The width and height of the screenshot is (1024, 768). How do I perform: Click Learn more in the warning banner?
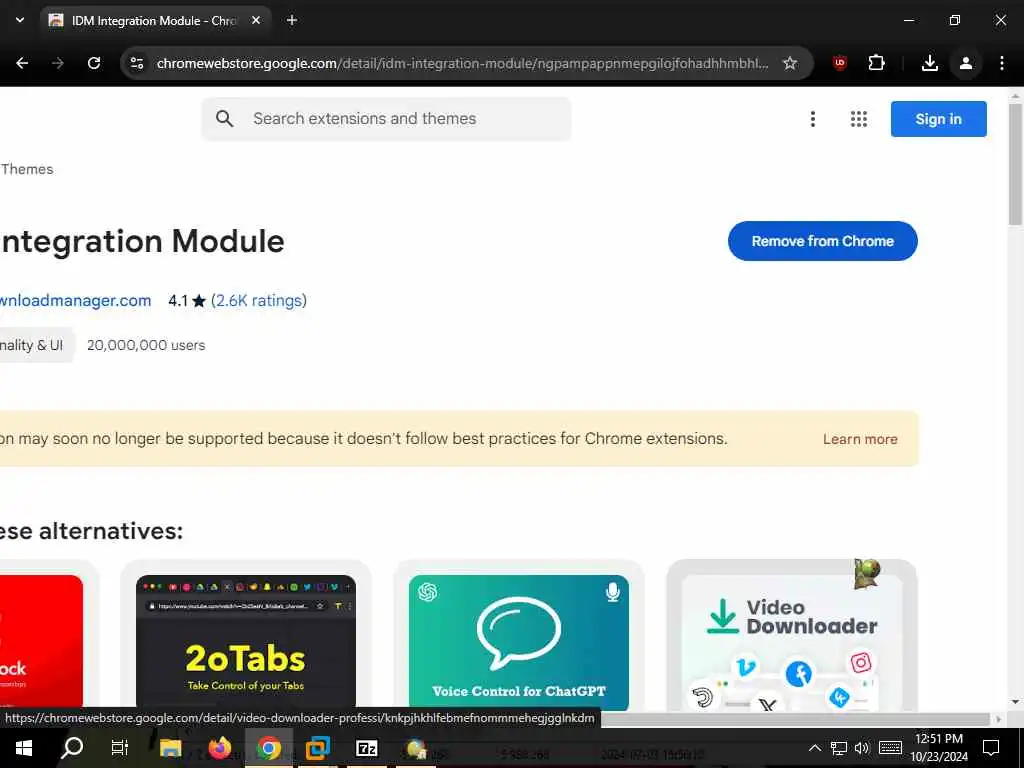(x=860, y=439)
